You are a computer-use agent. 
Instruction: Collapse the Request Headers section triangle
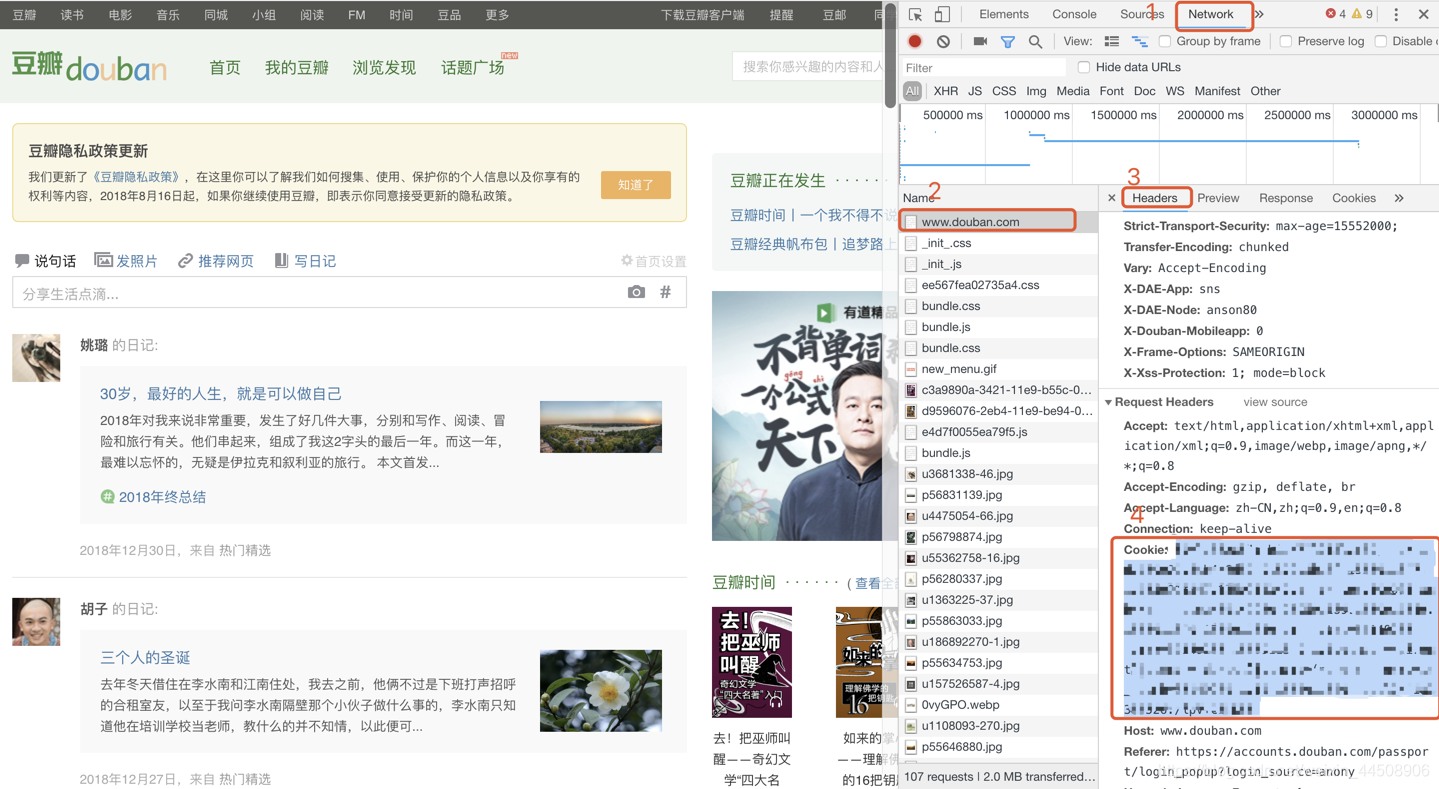[1108, 403]
